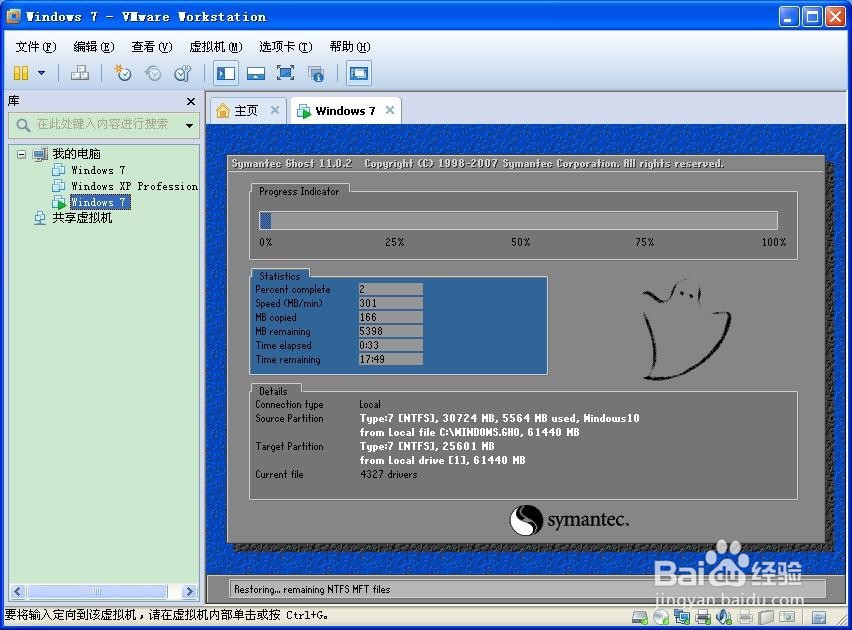Click the Restoring NTFS MFT files status text
852x630 pixels.
click(312, 589)
